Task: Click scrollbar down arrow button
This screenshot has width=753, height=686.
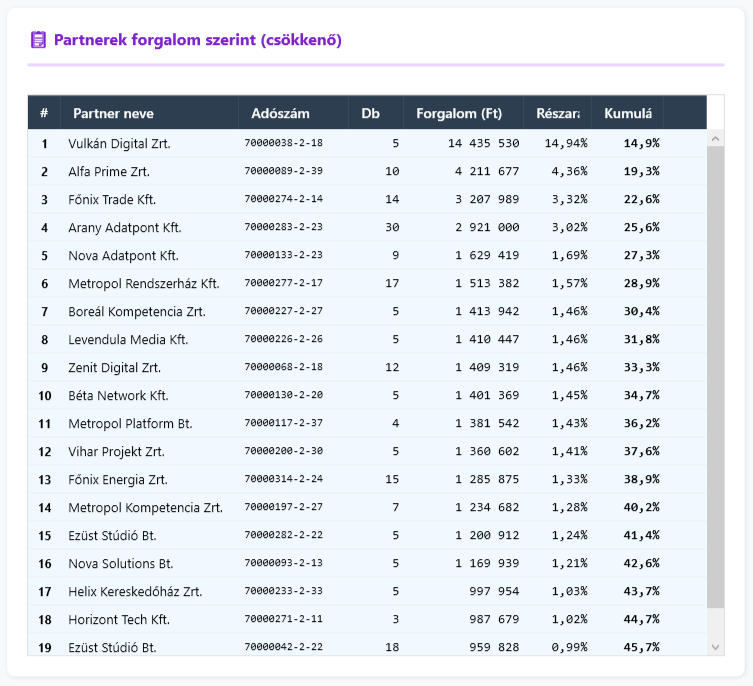Action: tap(715, 647)
